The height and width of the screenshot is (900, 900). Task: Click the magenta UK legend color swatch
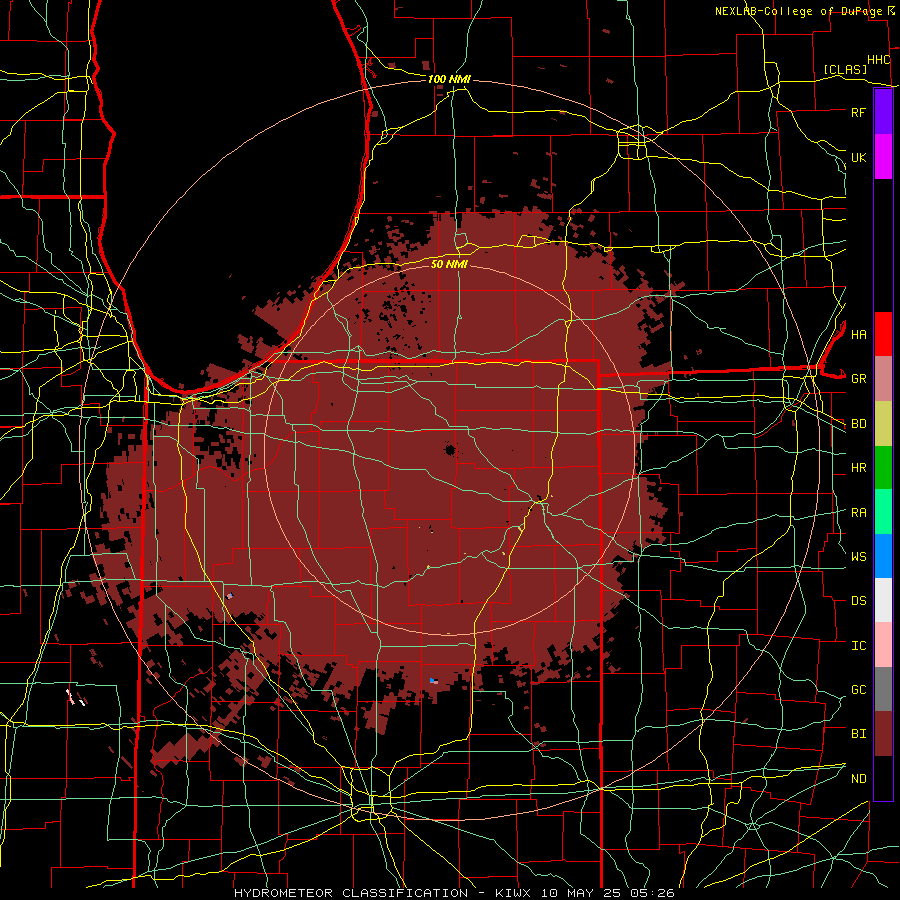883,157
